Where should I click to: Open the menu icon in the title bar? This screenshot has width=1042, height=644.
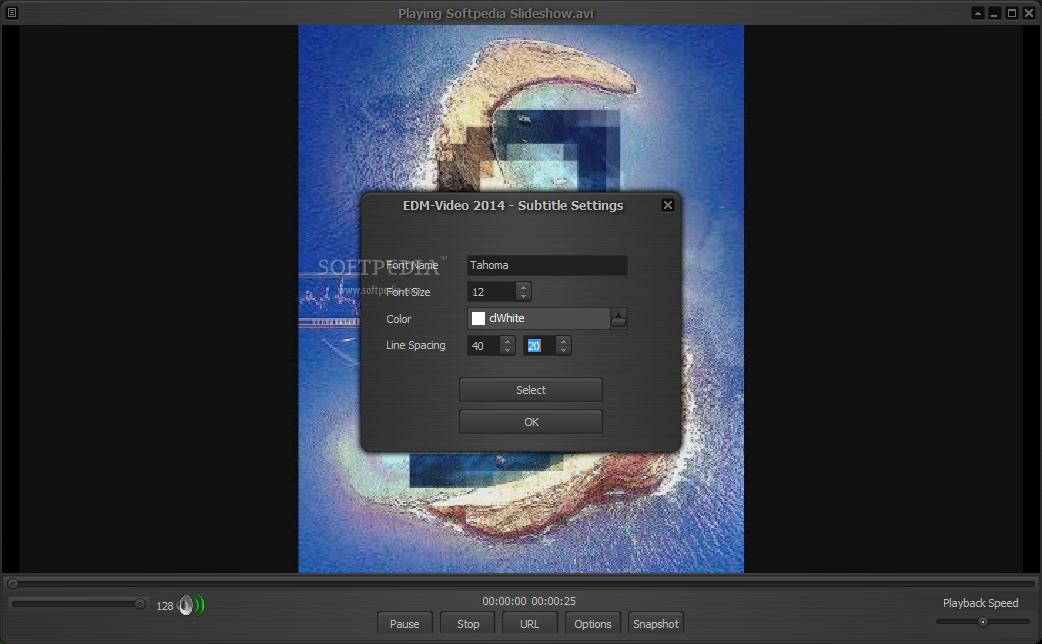[x=12, y=13]
